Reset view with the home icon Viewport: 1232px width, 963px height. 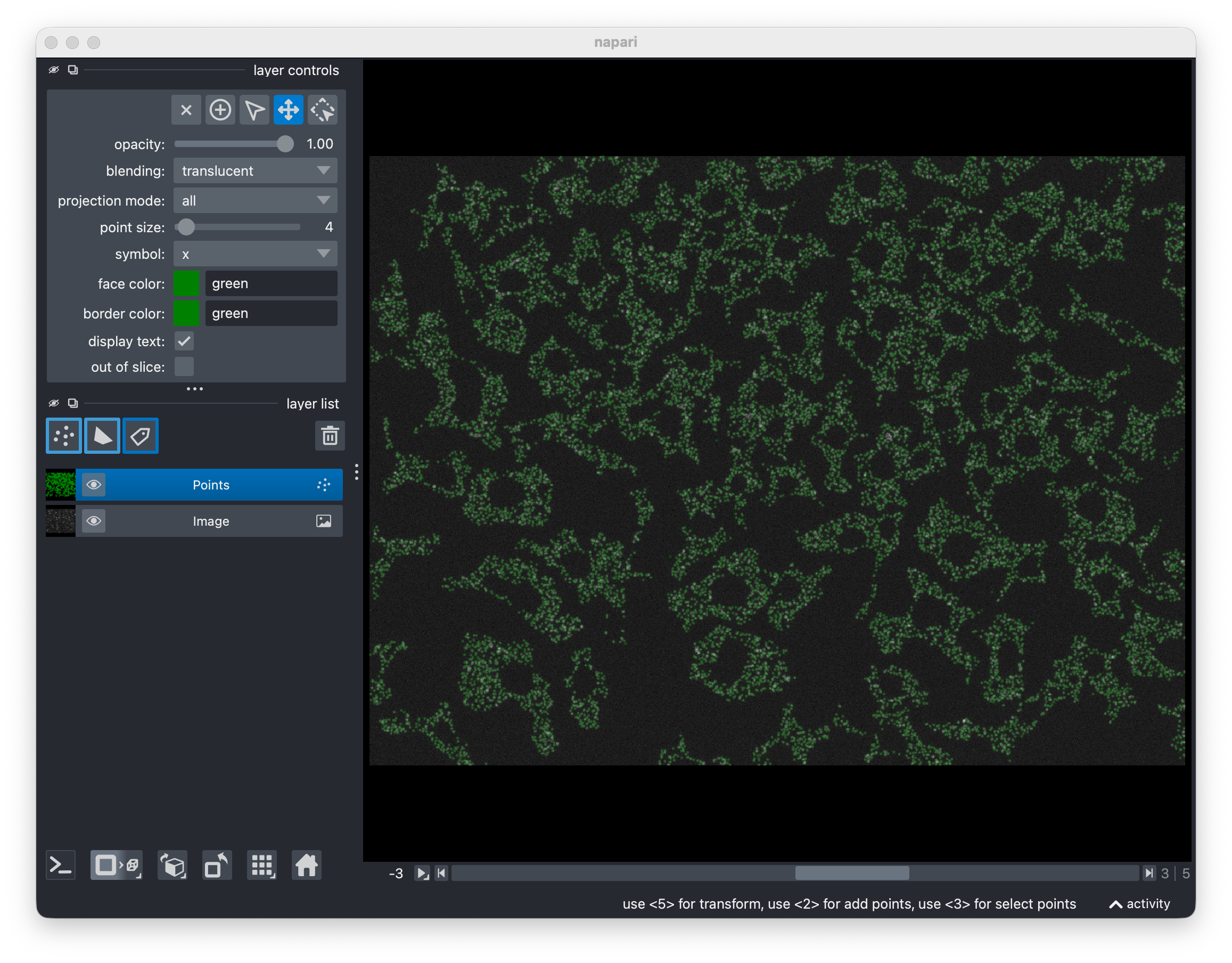point(307,865)
